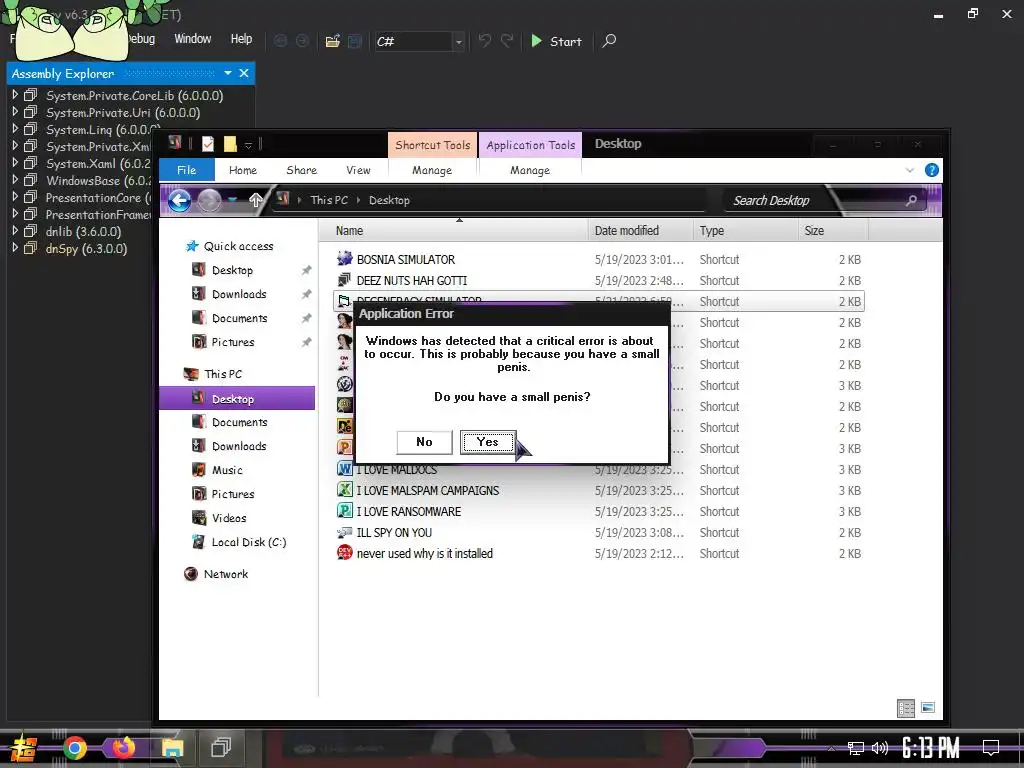
Task: Select I LOVE MALSPAM CAMPAIGNS Excel icon
Action: click(344, 490)
